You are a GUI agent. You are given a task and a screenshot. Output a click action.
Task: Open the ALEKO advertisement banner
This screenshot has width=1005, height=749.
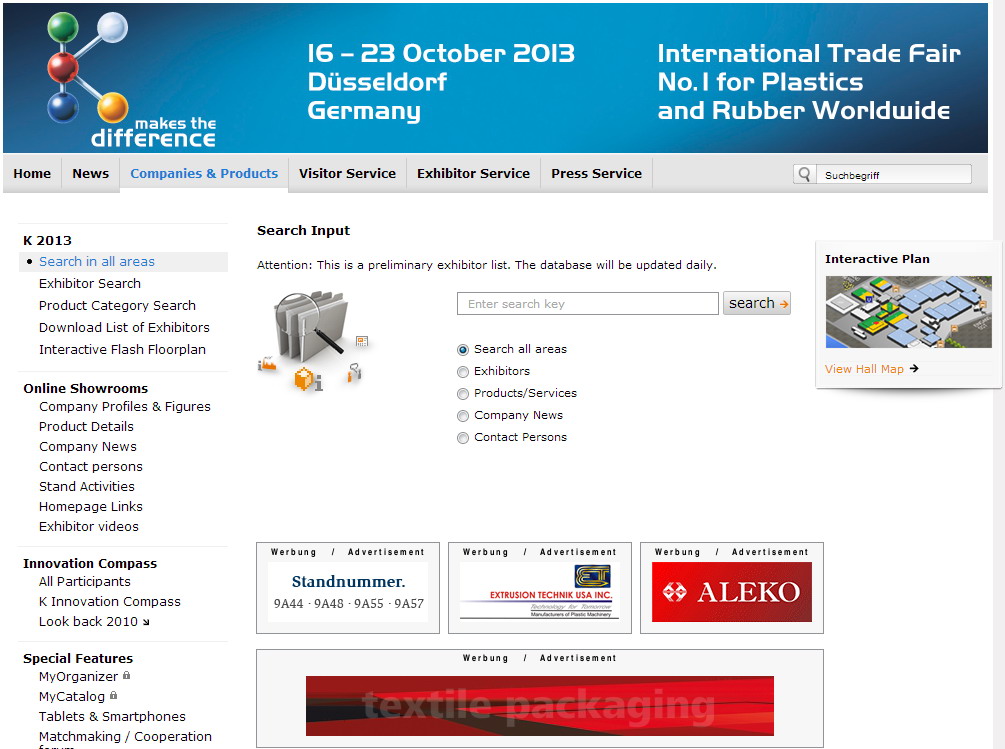pyautogui.click(x=731, y=592)
